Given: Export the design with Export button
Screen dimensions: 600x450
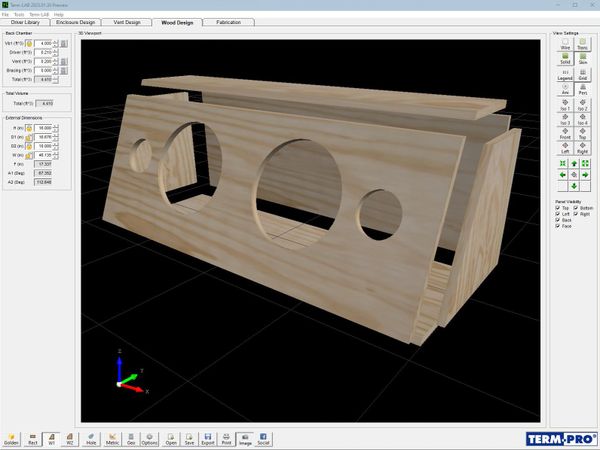Looking at the screenshot, I should 208,439.
